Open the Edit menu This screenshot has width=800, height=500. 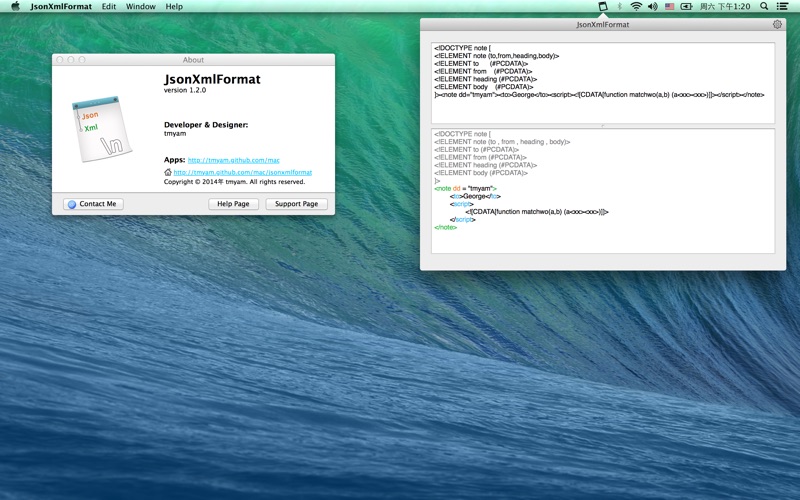point(109,6)
